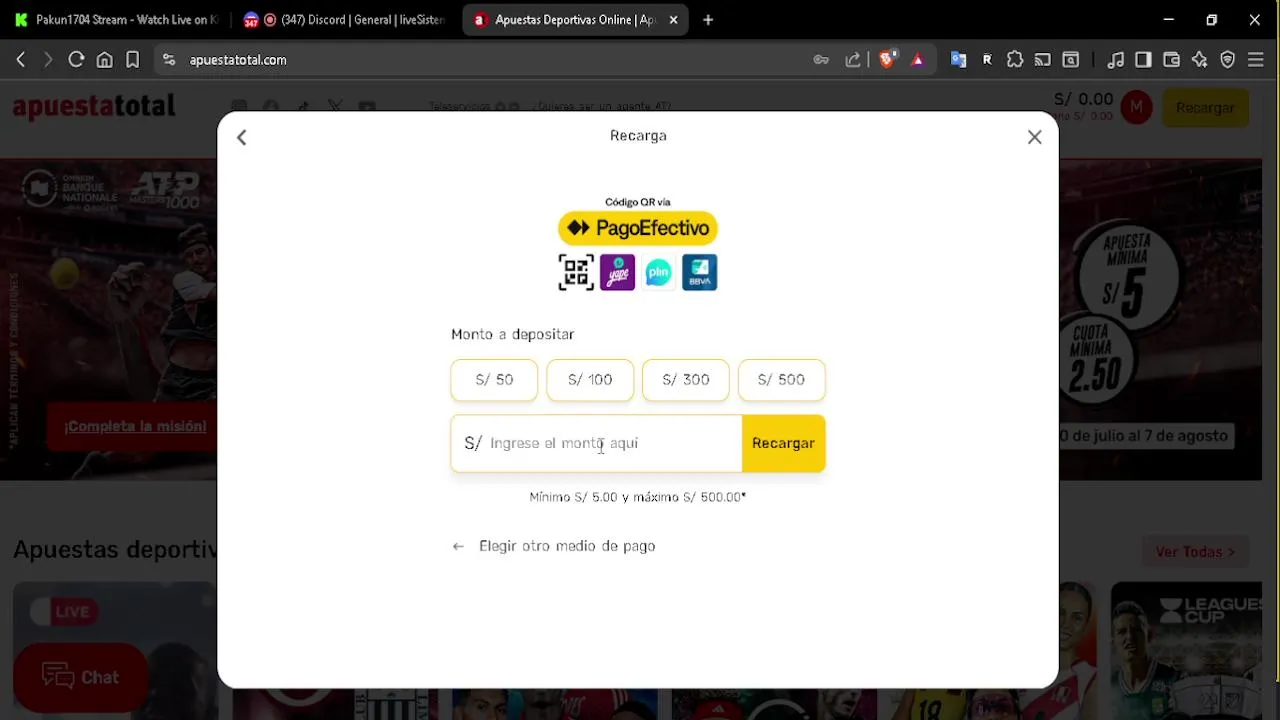Focus the 'Ingrese el monto aquí' field
Image resolution: width=1280 pixels, height=720 pixels.
[596, 443]
